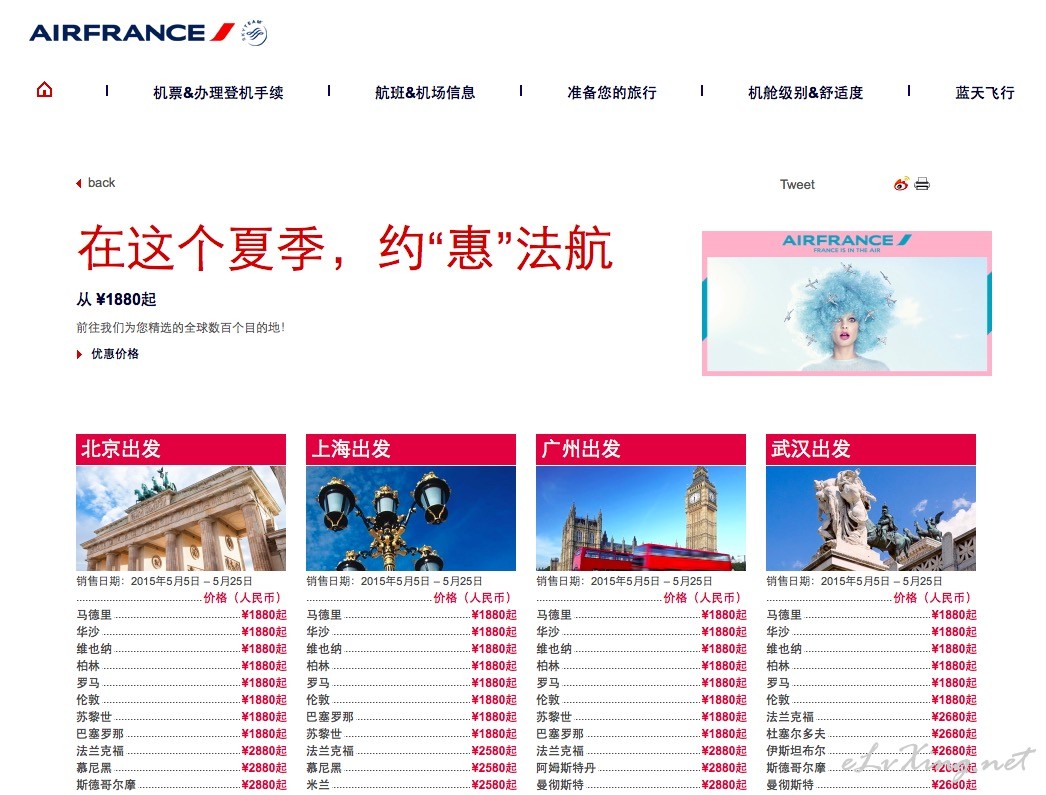Click the 前往我们为您精选的全球数百个目的地 text
This screenshot has width=1046, height=795.
coord(180,327)
